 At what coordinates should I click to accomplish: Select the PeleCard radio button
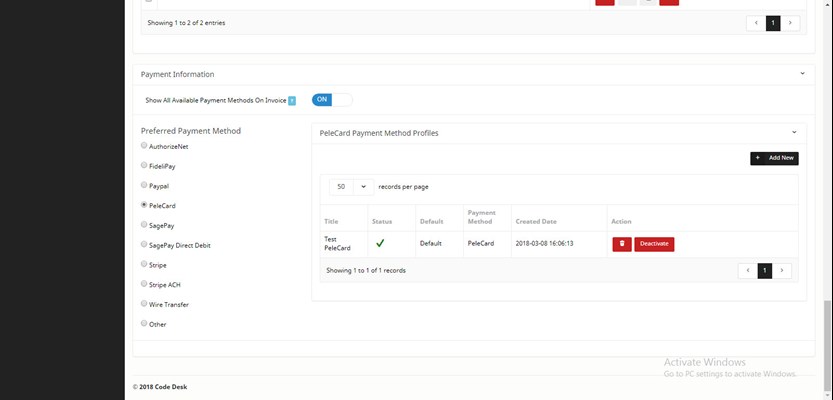(144, 205)
